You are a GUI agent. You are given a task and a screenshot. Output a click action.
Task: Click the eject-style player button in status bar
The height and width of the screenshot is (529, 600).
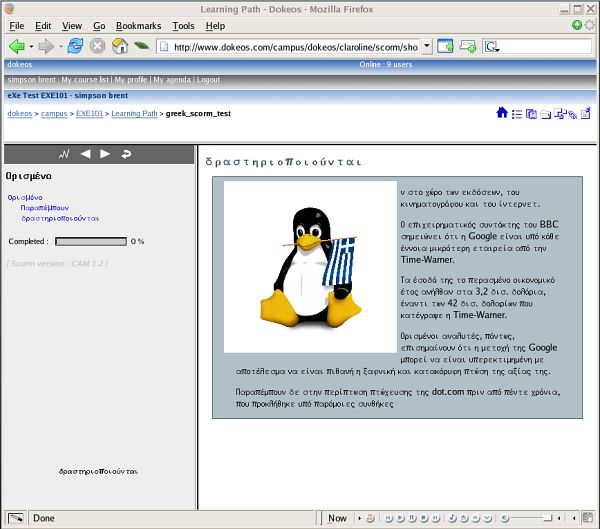point(464,518)
